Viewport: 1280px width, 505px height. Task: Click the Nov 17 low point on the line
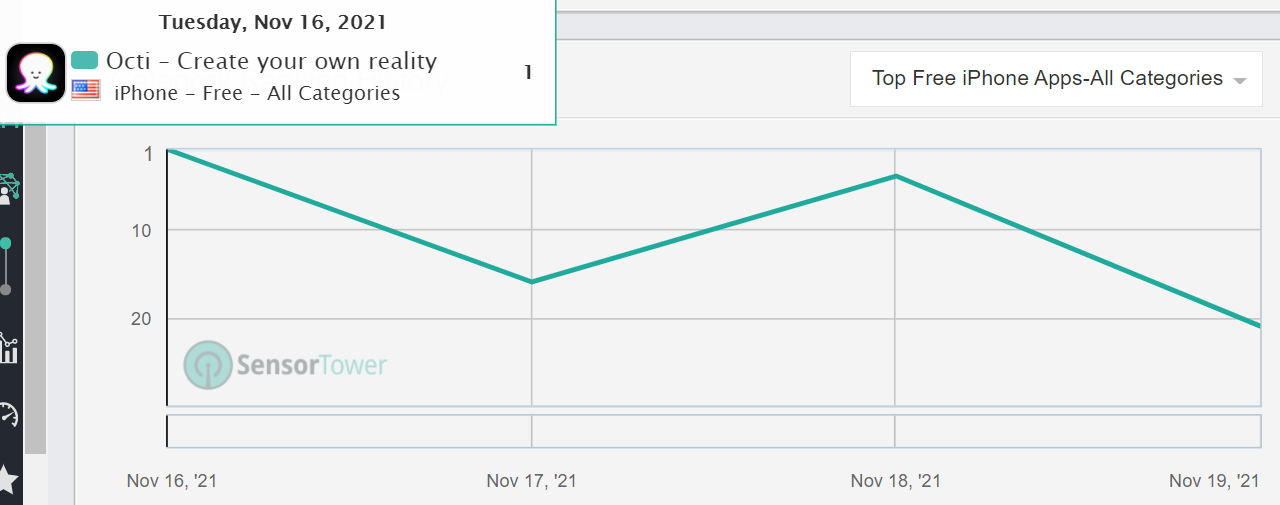531,282
